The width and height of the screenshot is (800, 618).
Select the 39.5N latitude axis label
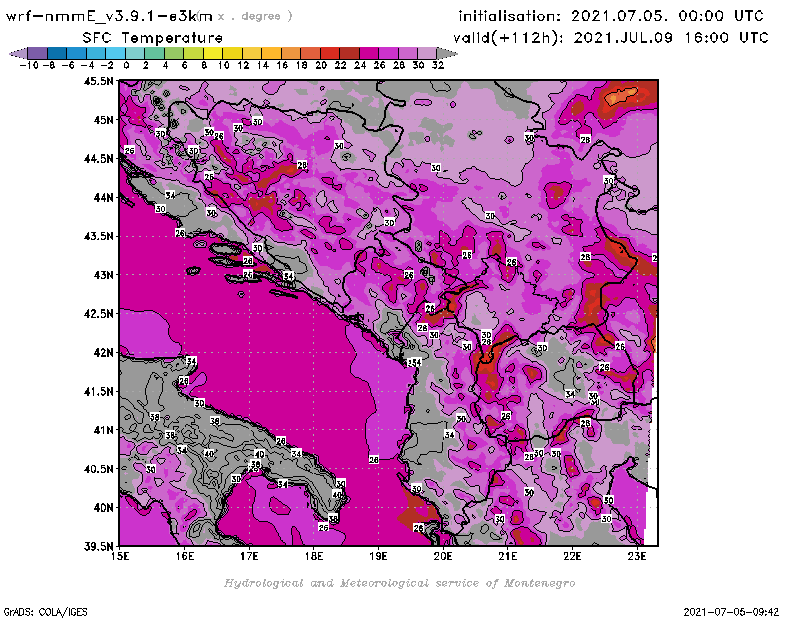(x=98, y=547)
